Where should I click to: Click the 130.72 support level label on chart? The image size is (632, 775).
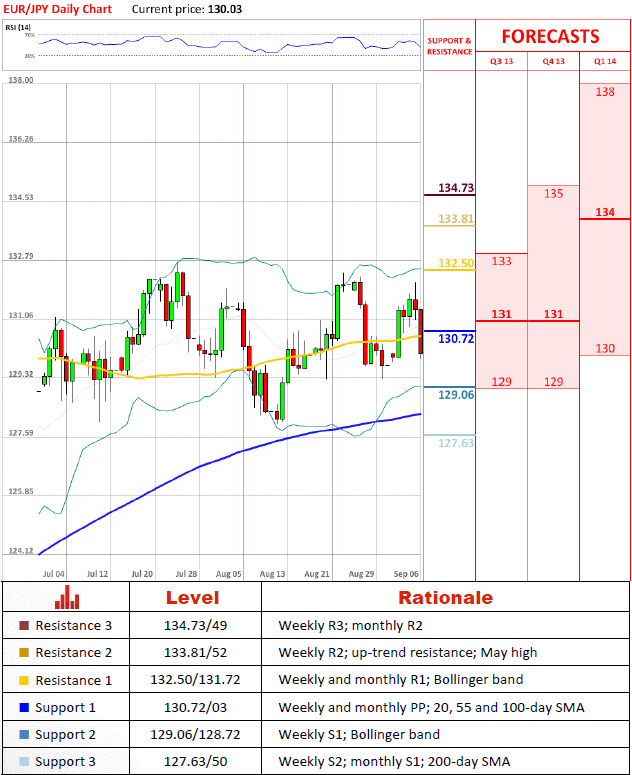(x=456, y=339)
